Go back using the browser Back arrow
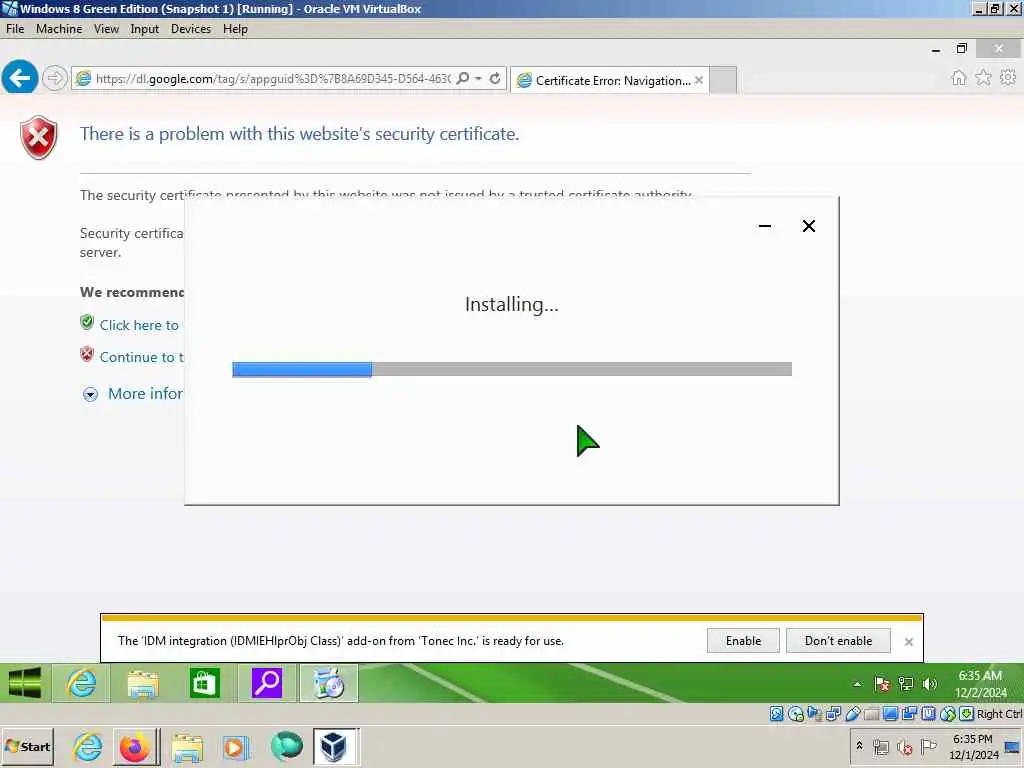Image resolution: width=1024 pixels, height=768 pixels. 20,78
